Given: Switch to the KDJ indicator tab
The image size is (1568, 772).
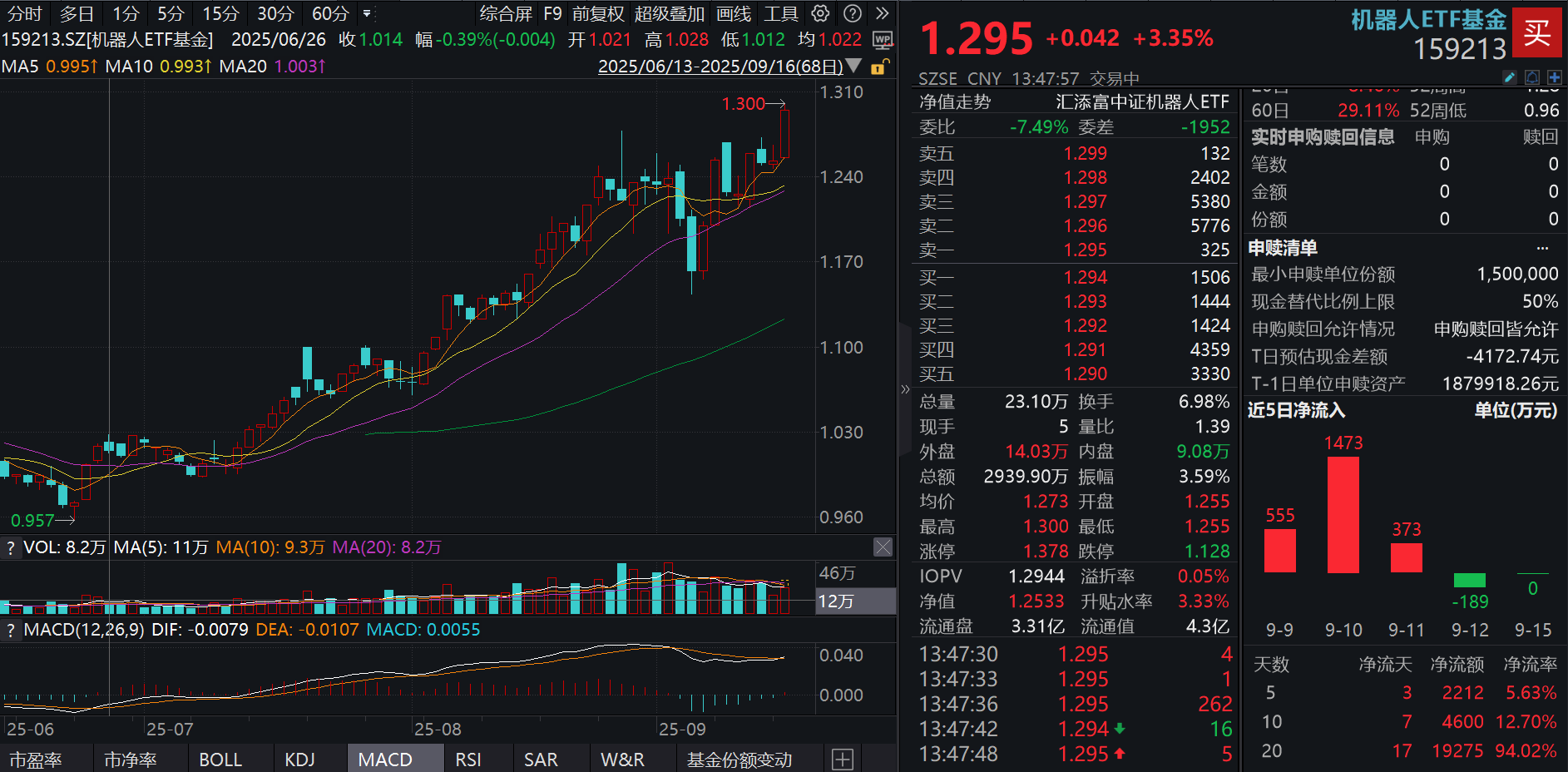Looking at the screenshot, I should [299, 760].
